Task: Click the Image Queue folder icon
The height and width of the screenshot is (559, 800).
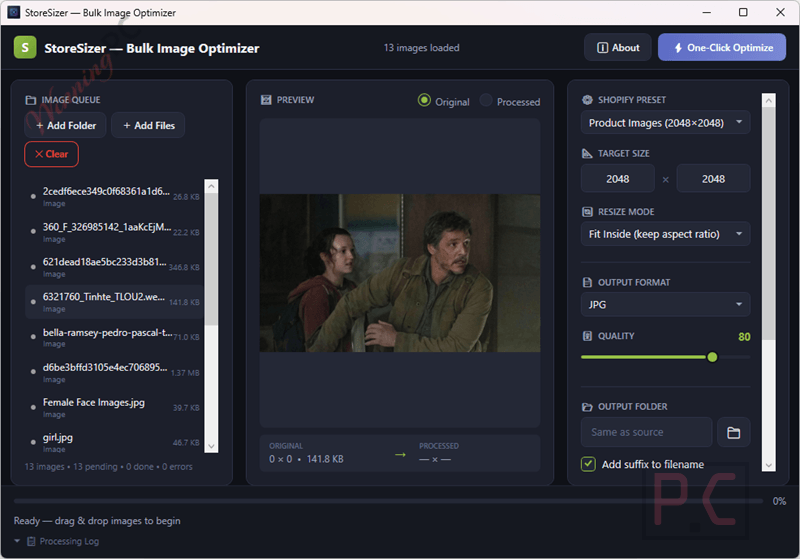Action: pyautogui.click(x=31, y=100)
